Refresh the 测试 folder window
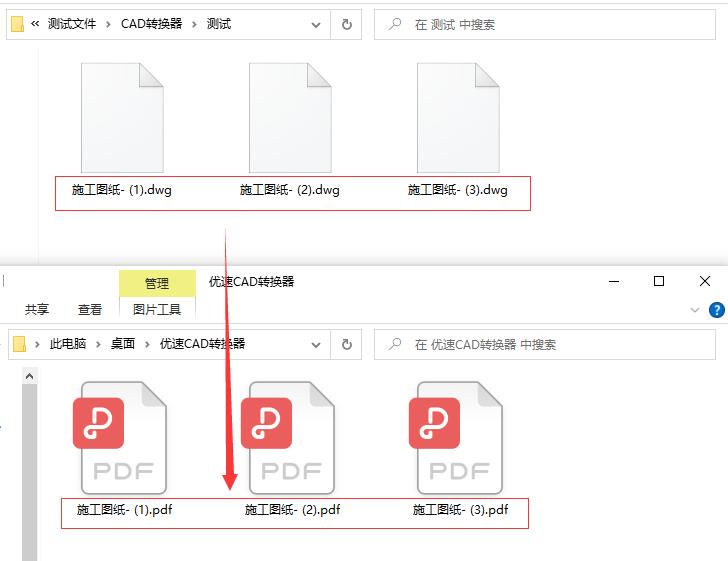The height and width of the screenshot is (561, 728). pyautogui.click(x=346, y=25)
